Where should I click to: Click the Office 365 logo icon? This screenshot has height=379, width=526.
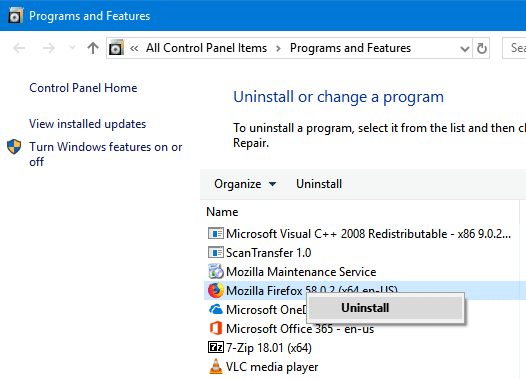216,328
